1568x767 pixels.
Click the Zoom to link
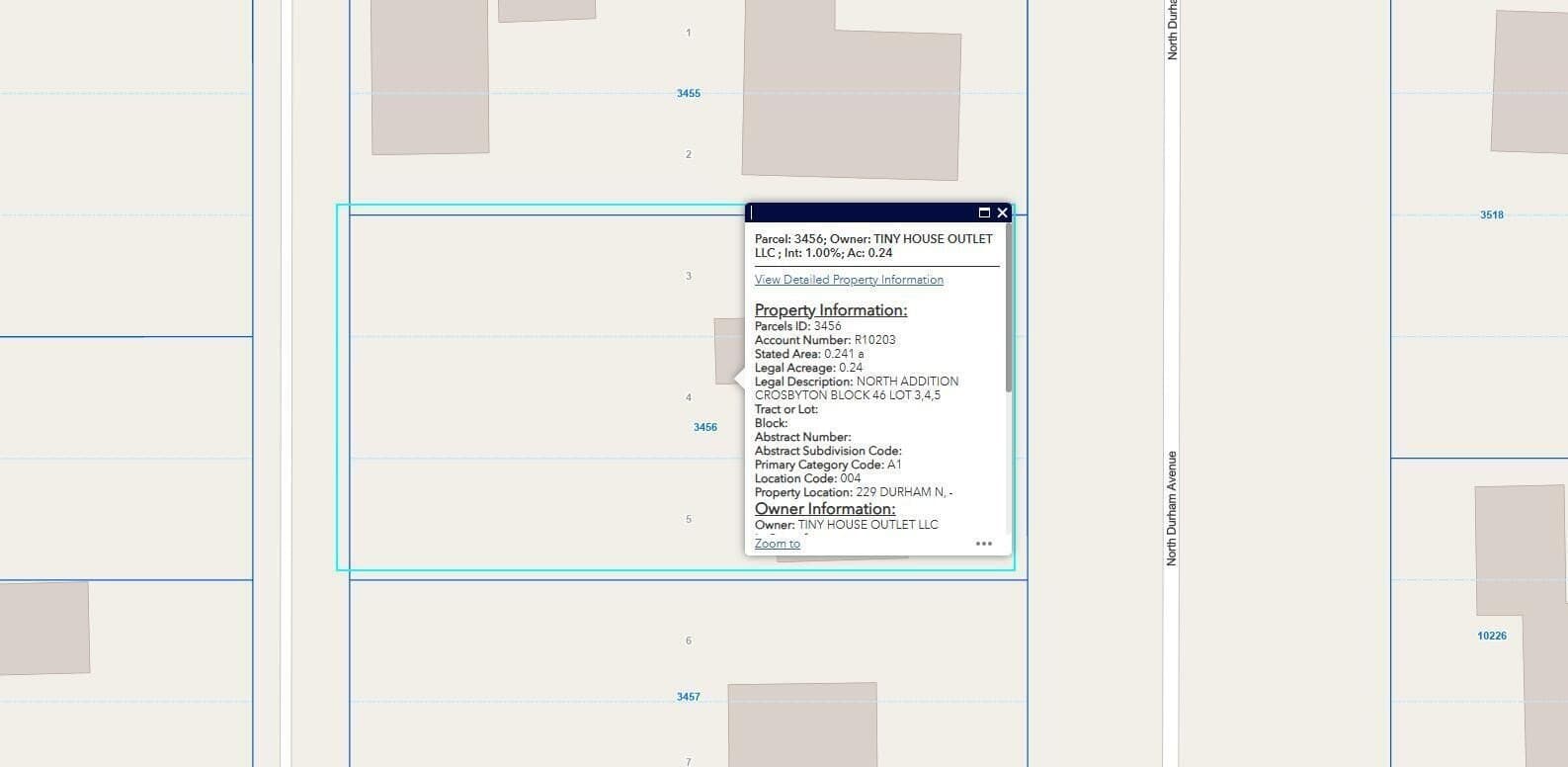pyautogui.click(x=778, y=544)
